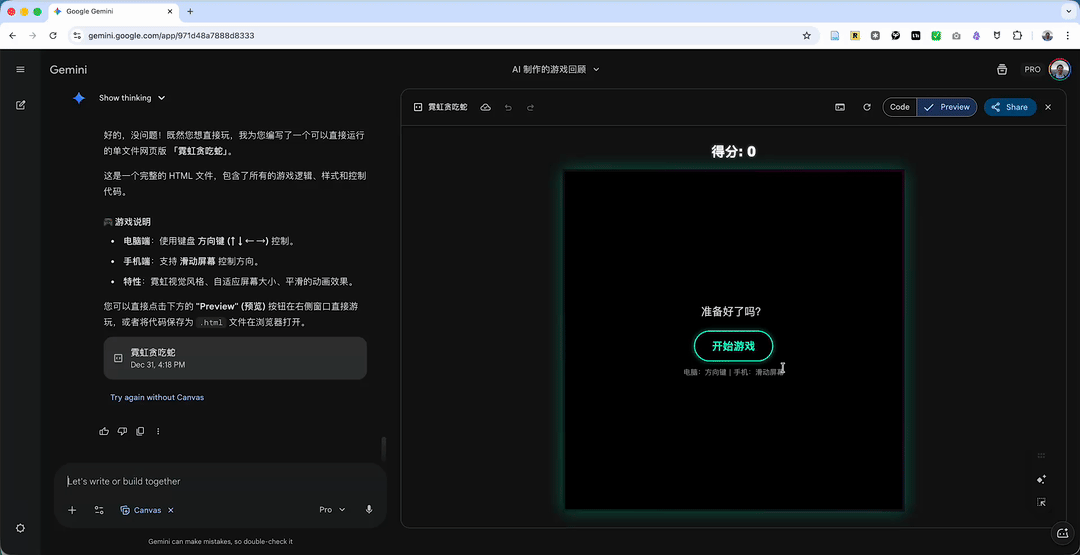Screen dimensions: 1080x555
Task: Click the site info icon in address bar
Action: (77, 36)
